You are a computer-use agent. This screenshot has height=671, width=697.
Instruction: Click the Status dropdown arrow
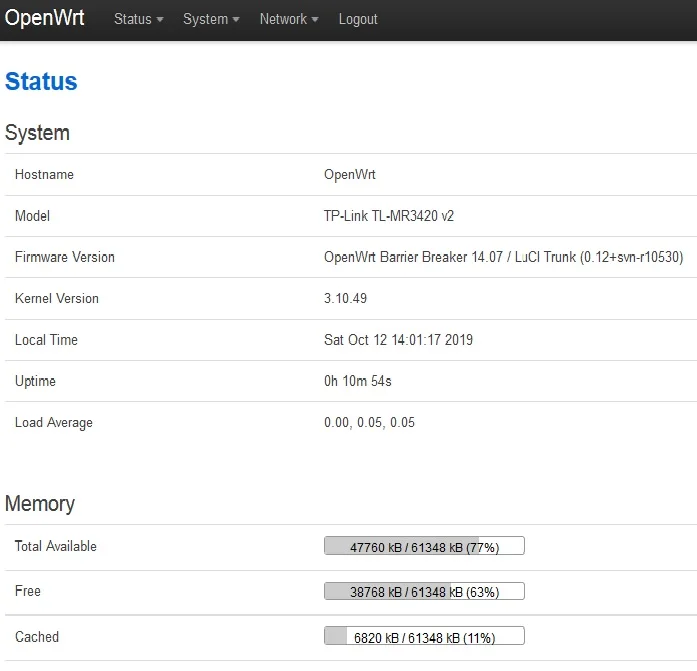tap(160, 20)
